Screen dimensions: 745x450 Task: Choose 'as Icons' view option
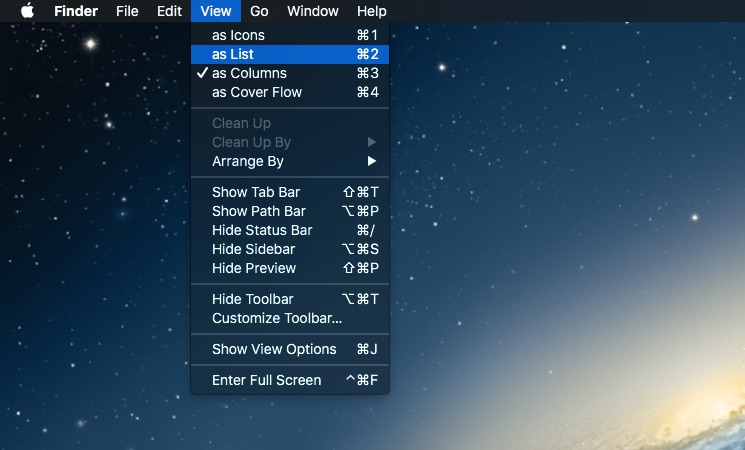[290, 35]
